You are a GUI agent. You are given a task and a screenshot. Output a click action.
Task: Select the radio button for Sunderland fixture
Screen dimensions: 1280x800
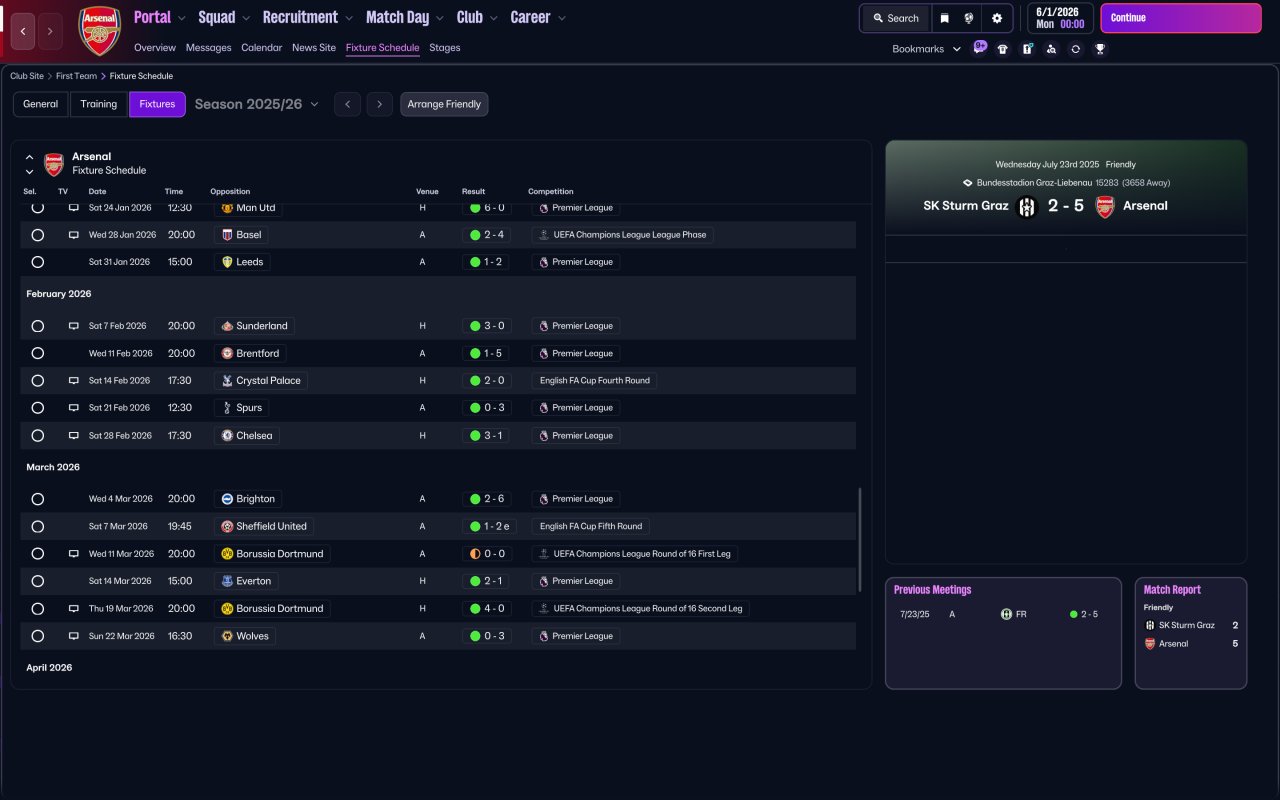point(38,326)
